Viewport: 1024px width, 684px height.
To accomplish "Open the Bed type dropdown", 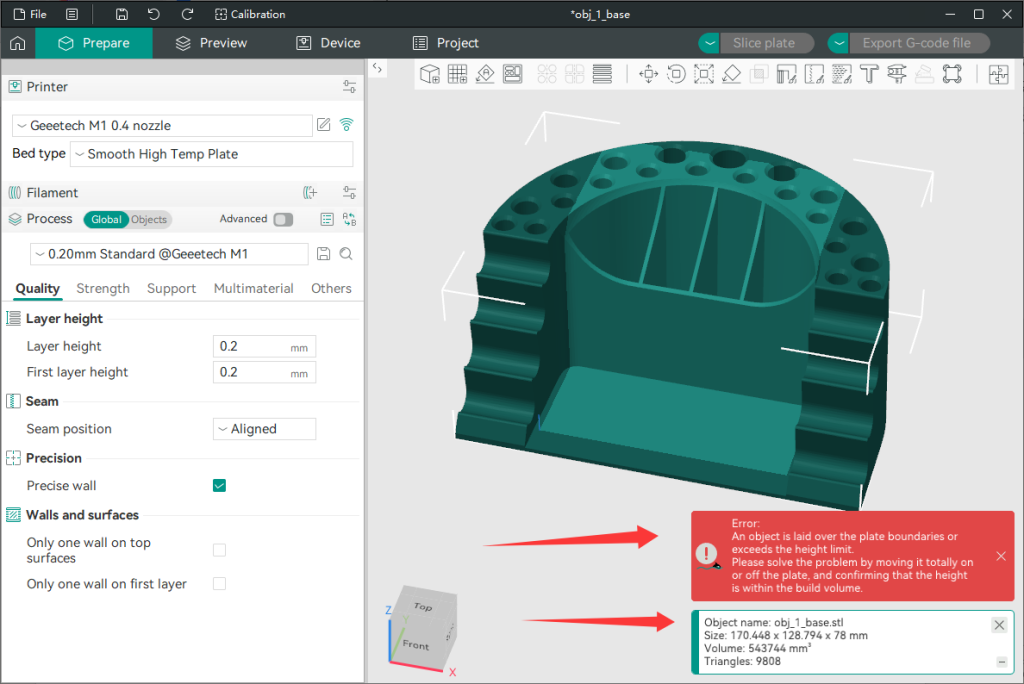I will (x=212, y=154).
